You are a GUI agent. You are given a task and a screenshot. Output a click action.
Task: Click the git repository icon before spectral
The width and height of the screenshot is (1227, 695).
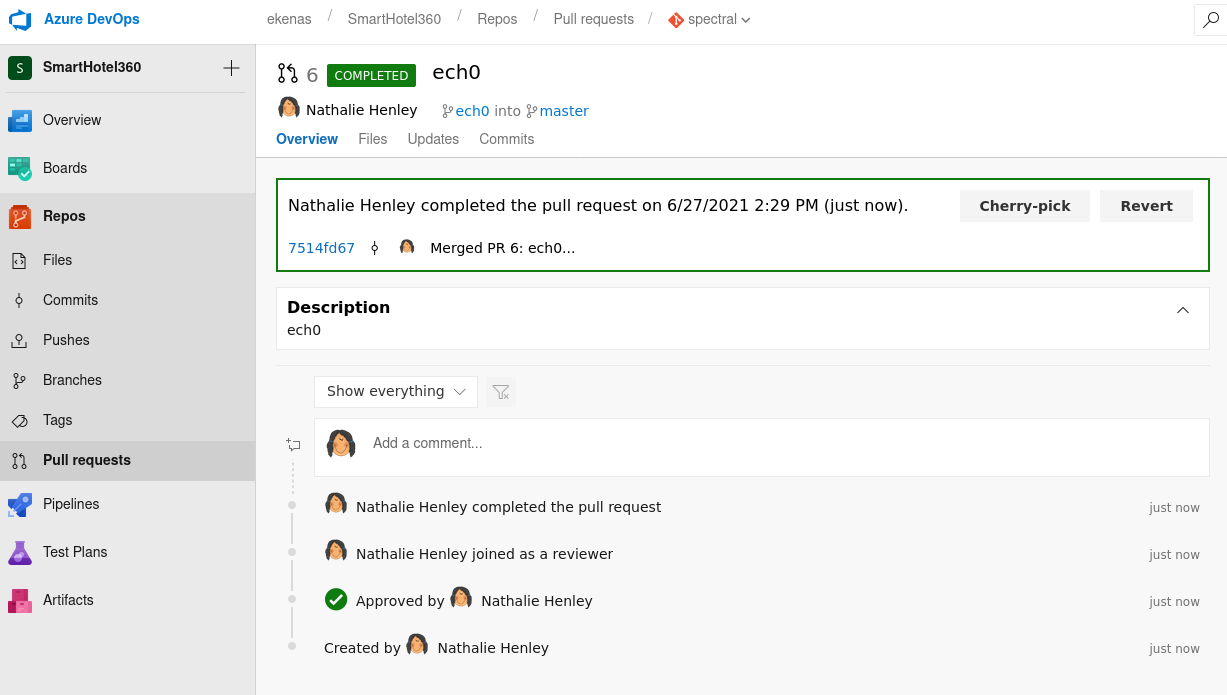click(x=676, y=19)
